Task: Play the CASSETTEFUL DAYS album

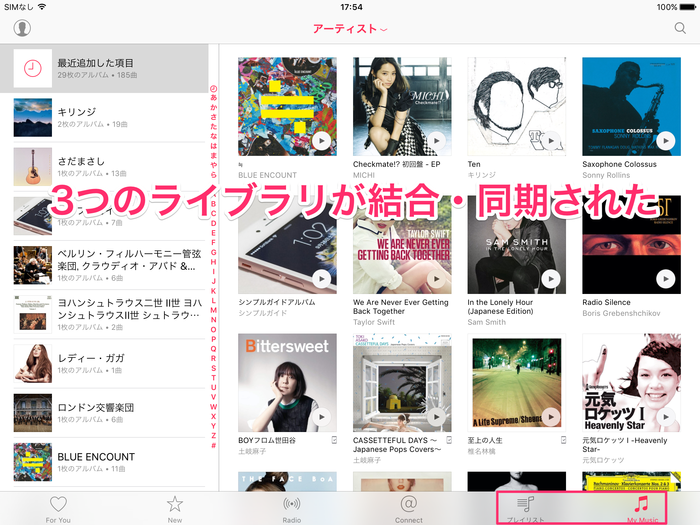Action: pos(436,417)
